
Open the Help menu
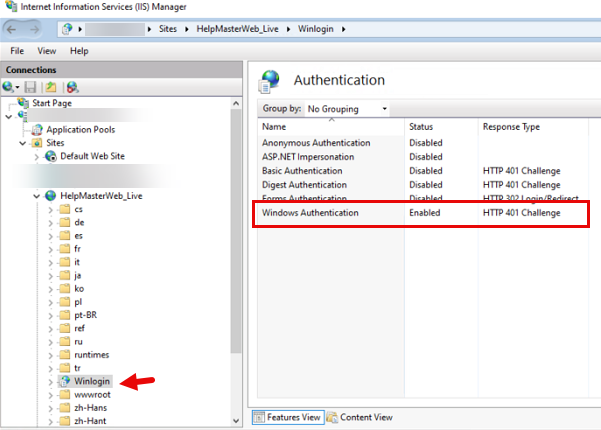coord(79,51)
